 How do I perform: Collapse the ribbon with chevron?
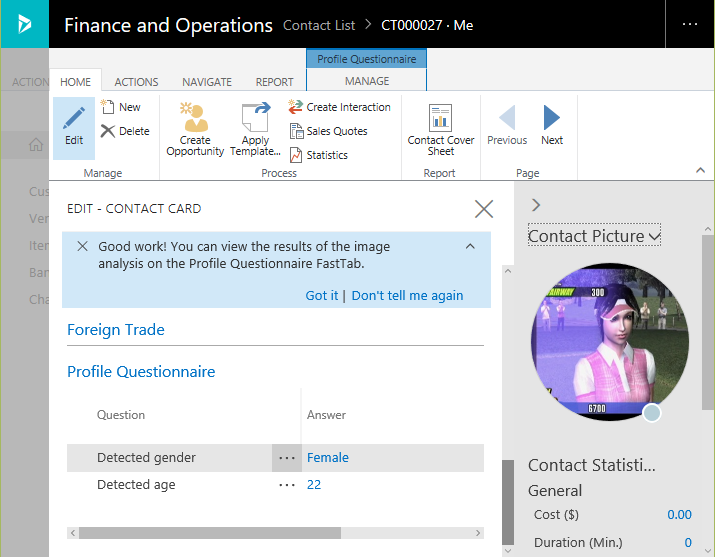tap(700, 170)
